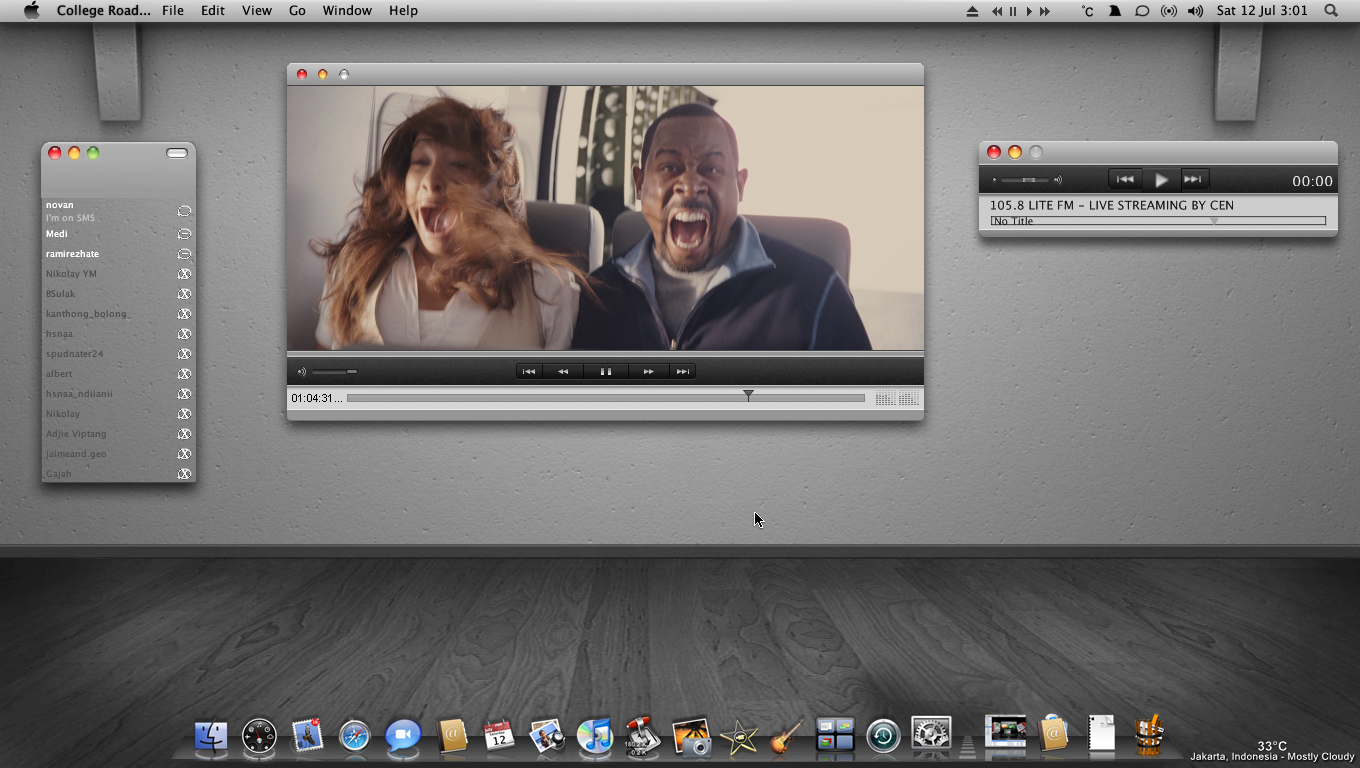
Task: Launch iMovie star icon in Dock
Action: point(739,737)
